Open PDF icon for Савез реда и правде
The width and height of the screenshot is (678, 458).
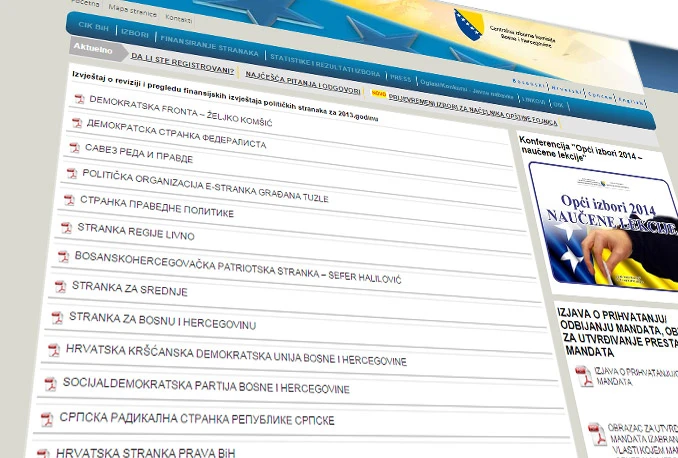coord(74,147)
